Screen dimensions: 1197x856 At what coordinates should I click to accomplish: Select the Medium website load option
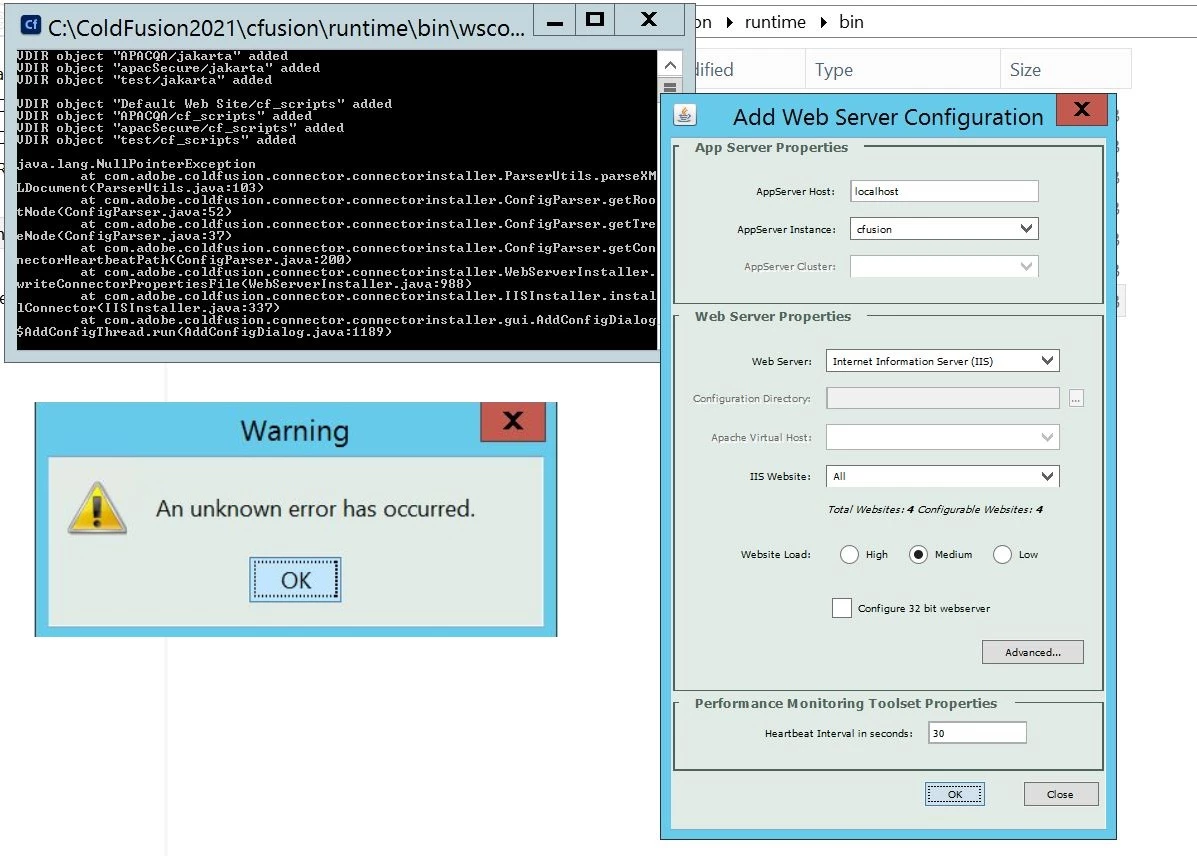click(918, 554)
